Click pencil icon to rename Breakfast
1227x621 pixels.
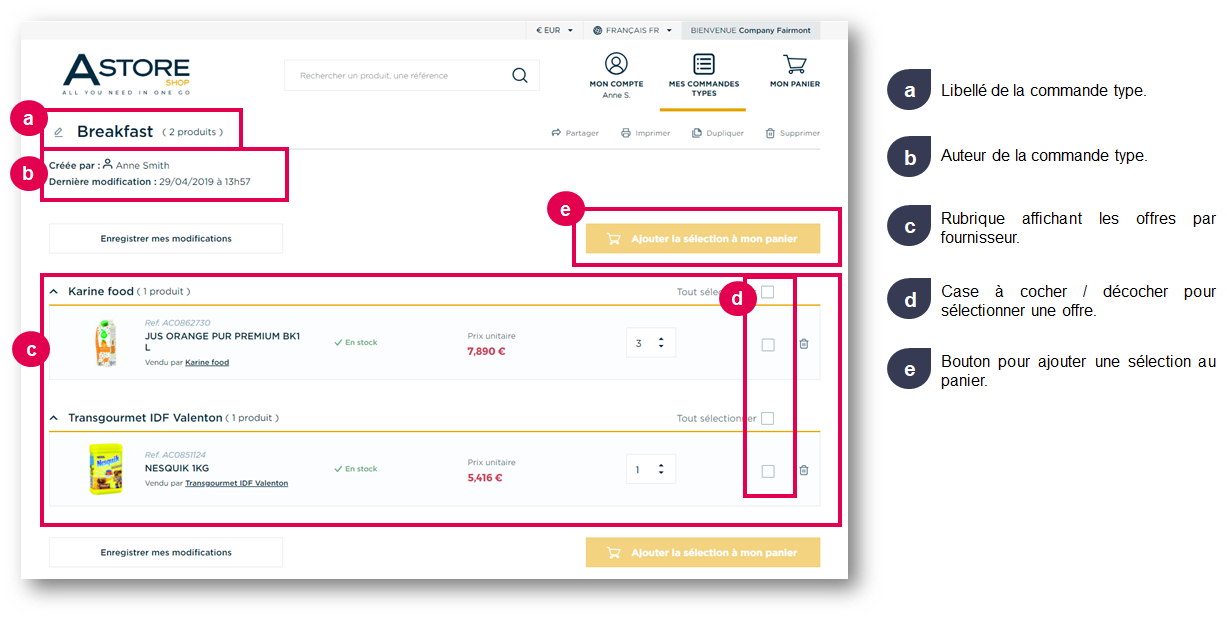pos(58,132)
